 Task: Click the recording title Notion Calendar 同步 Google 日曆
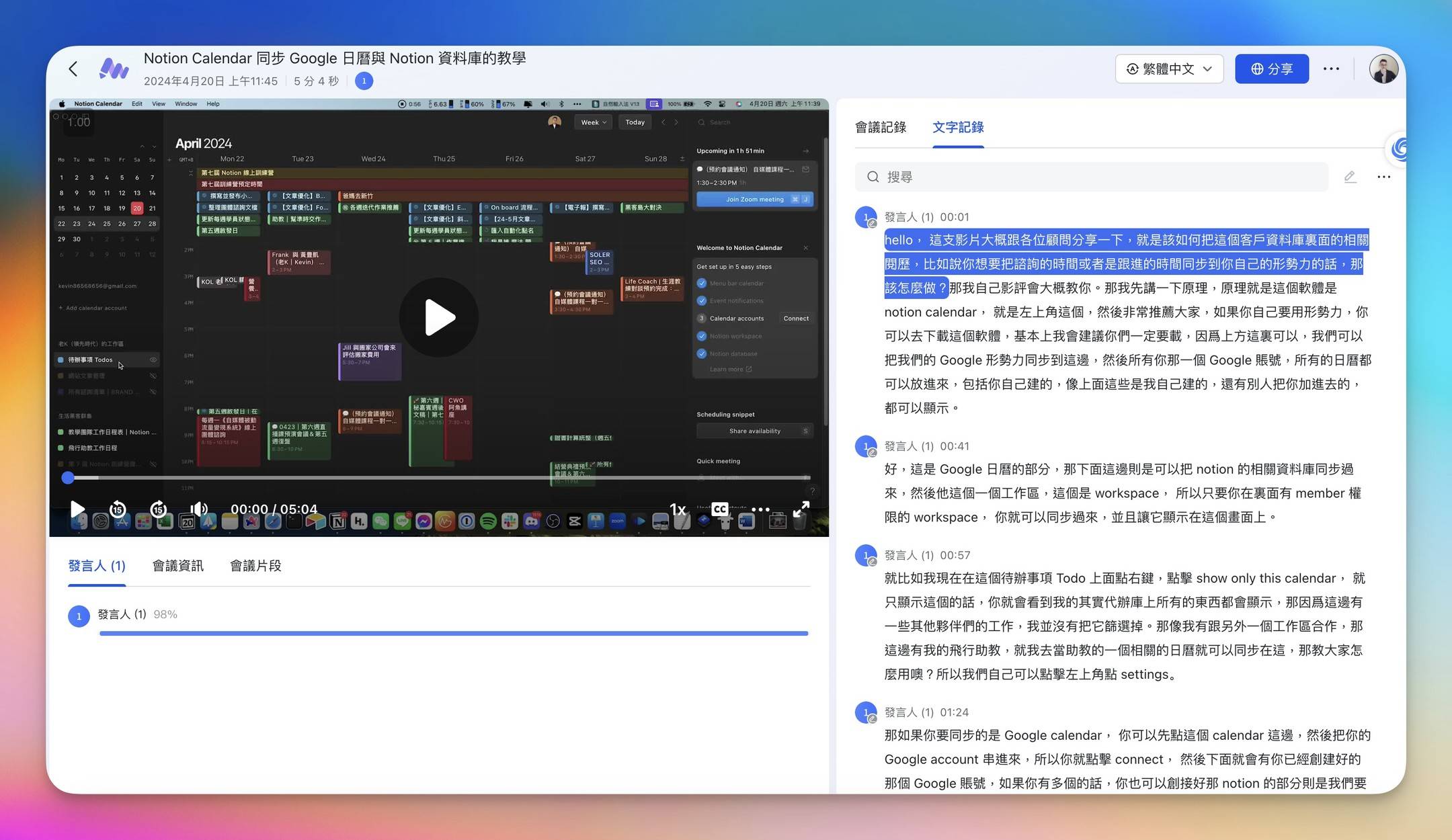[335, 58]
